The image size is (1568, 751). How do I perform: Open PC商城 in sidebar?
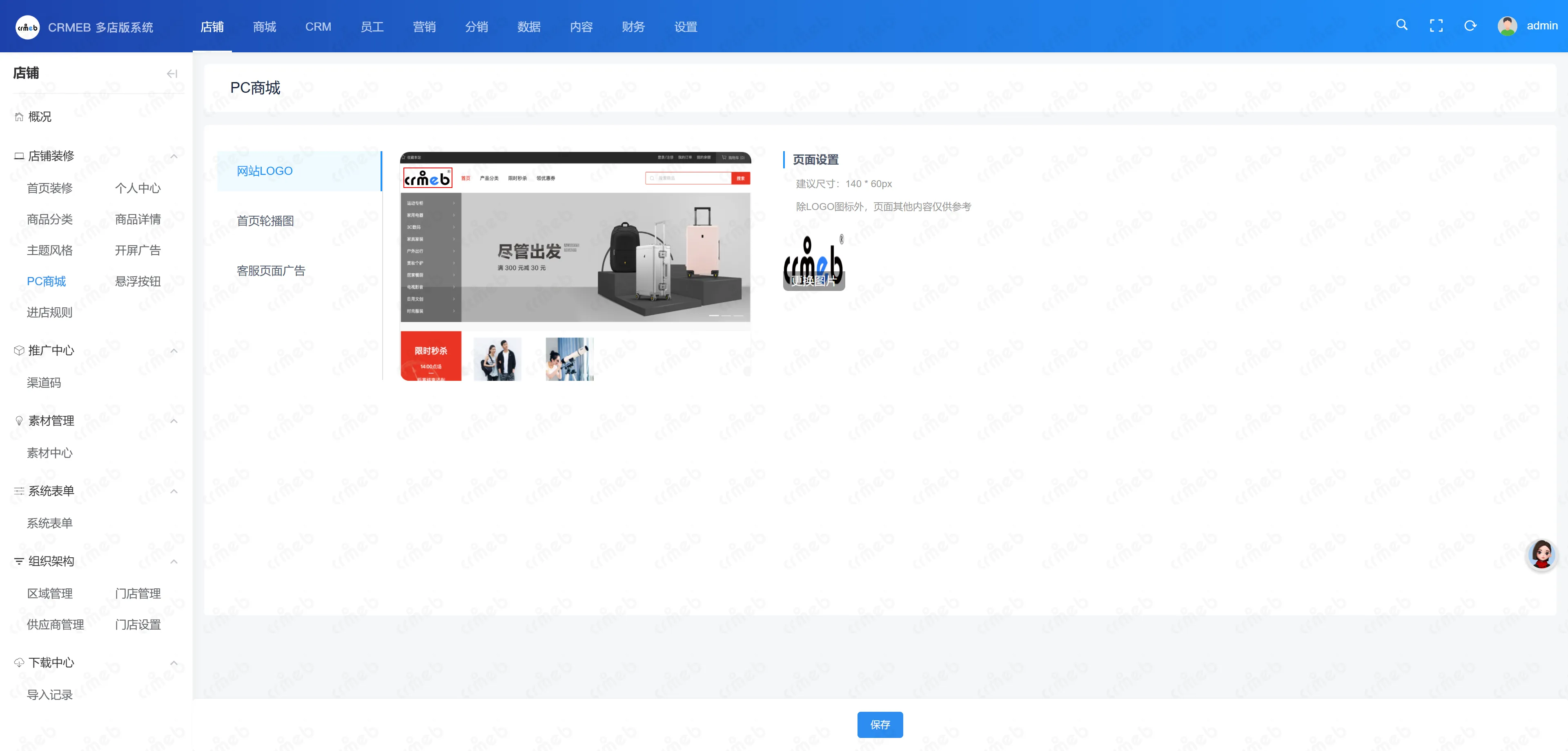(x=46, y=282)
